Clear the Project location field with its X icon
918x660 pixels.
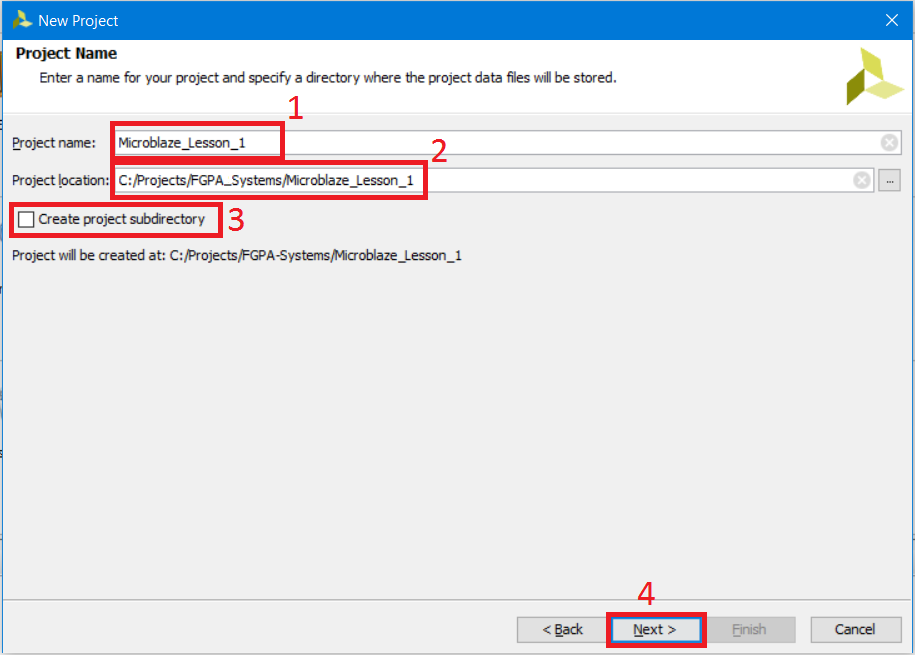click(862, 180)
